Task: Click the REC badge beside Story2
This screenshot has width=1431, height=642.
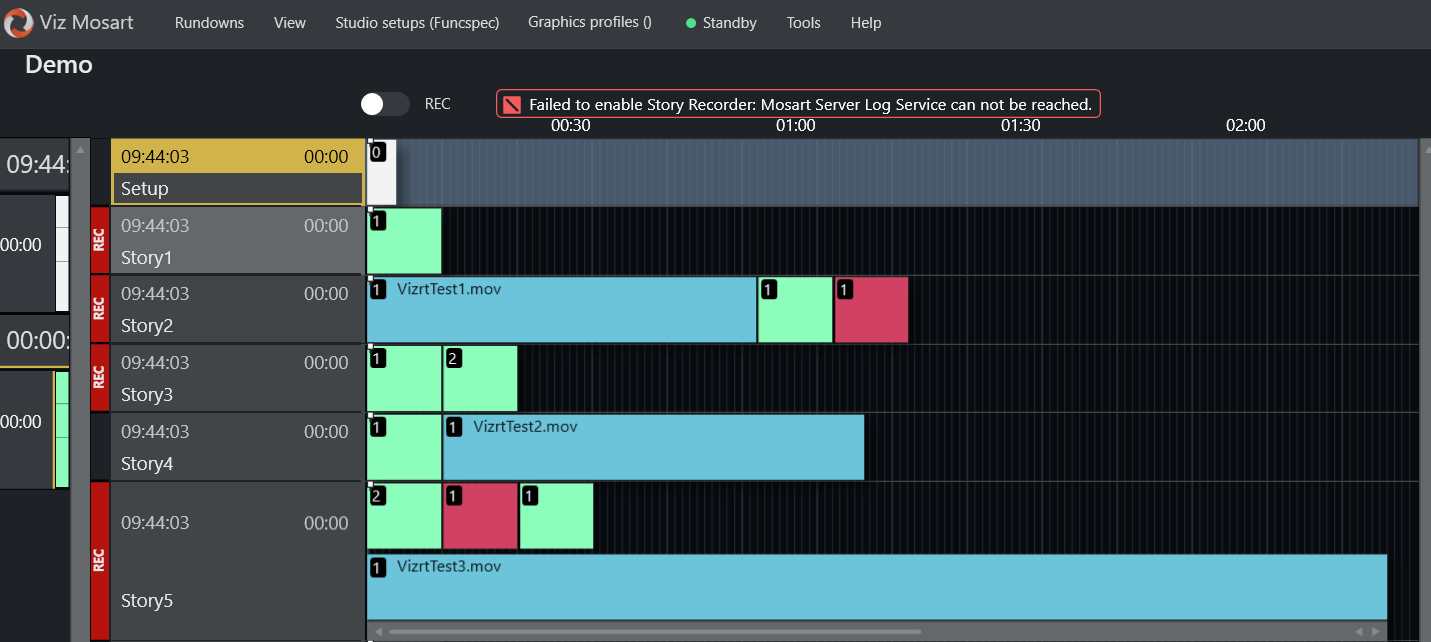Action: 99,309
